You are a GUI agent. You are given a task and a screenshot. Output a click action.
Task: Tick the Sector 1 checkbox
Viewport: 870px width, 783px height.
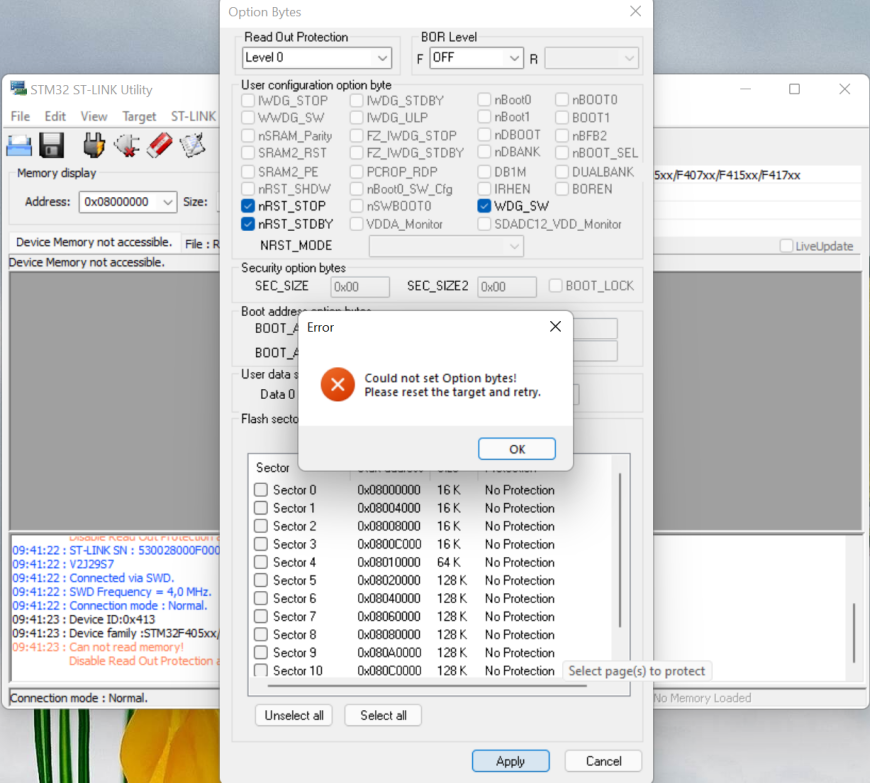click(261, 508)
